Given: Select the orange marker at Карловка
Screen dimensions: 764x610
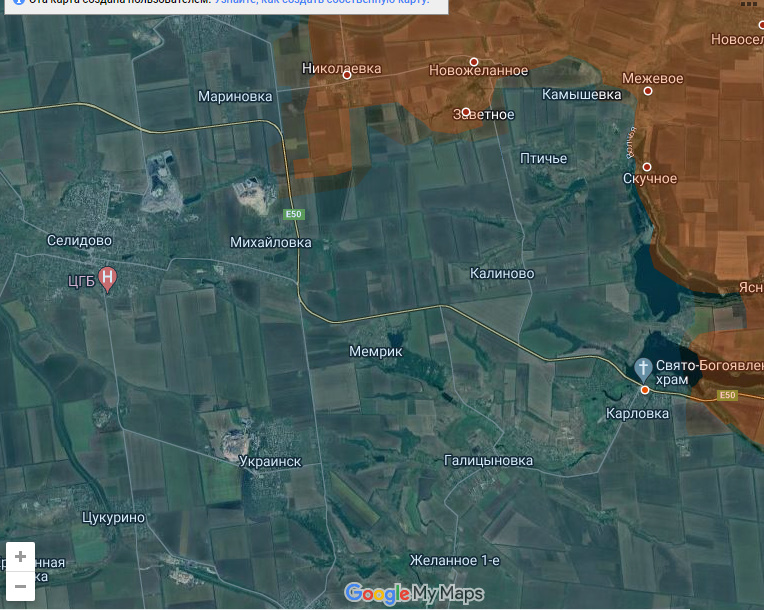Looking at the screenshot, I should [x=645, y=390].
